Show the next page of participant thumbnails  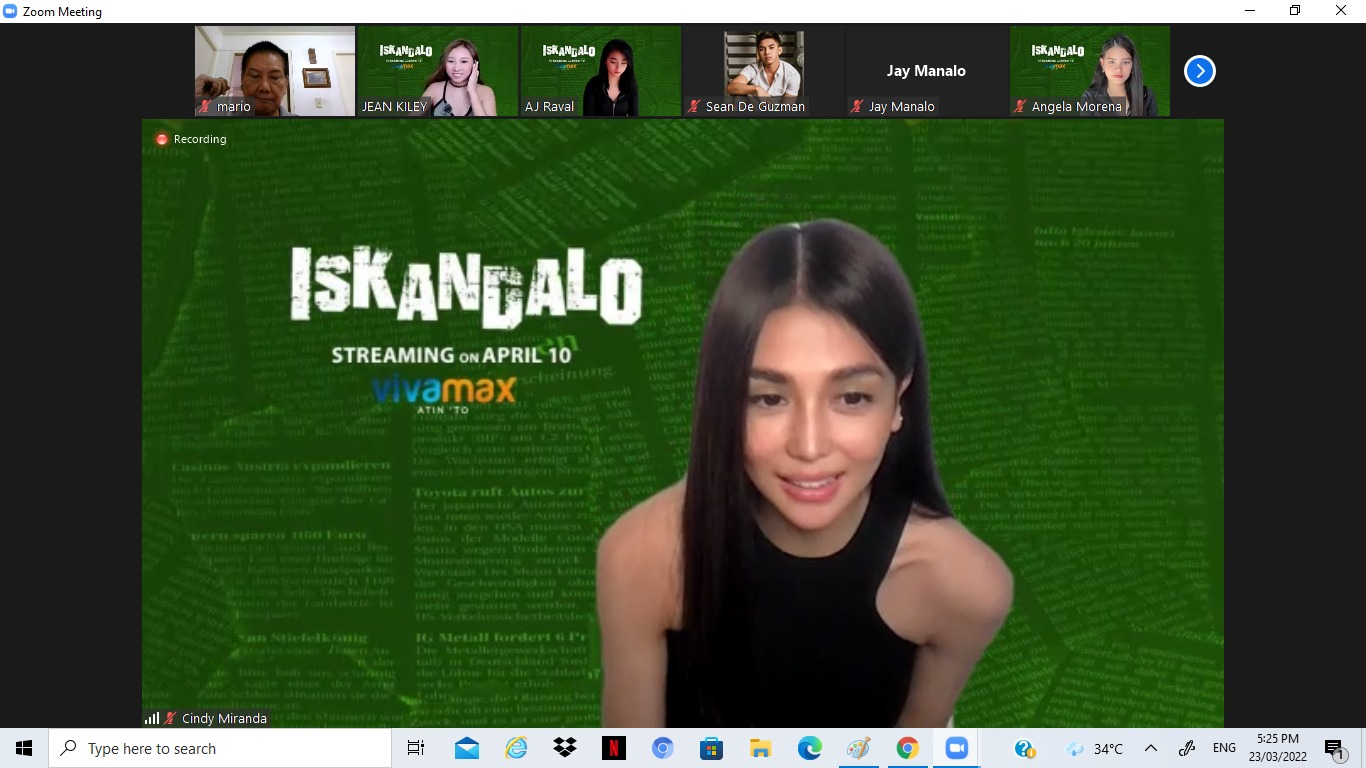[x=1199, y=71]
